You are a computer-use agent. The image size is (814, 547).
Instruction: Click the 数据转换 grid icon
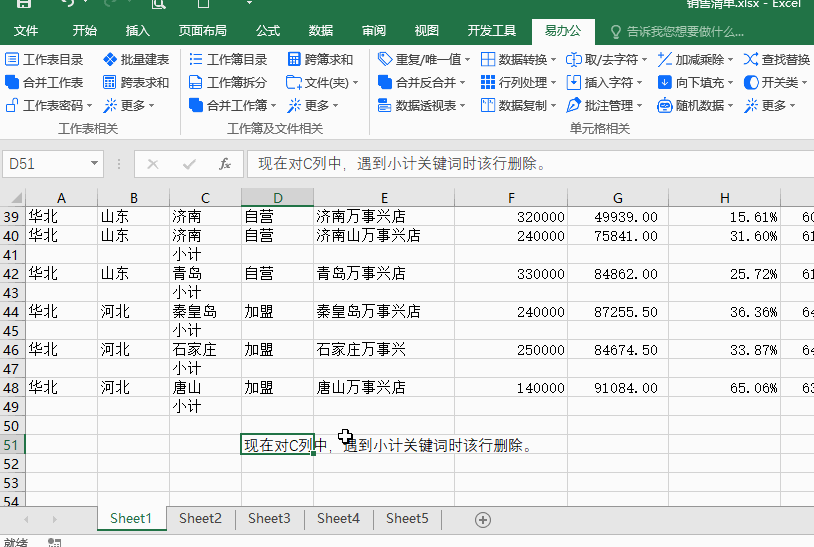point(487,59)
